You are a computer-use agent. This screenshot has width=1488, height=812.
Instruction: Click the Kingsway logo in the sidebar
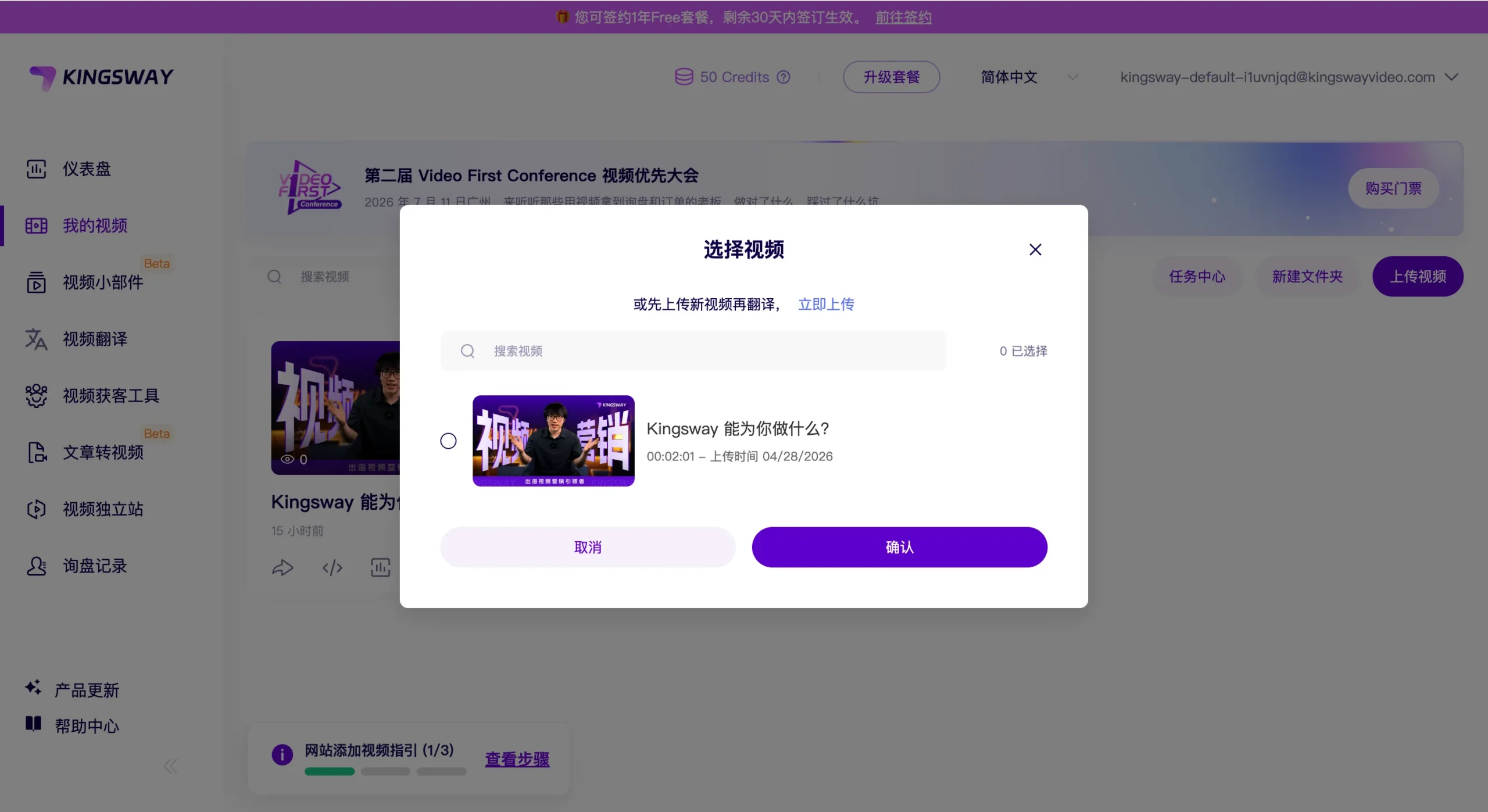[x=102, y=77]
